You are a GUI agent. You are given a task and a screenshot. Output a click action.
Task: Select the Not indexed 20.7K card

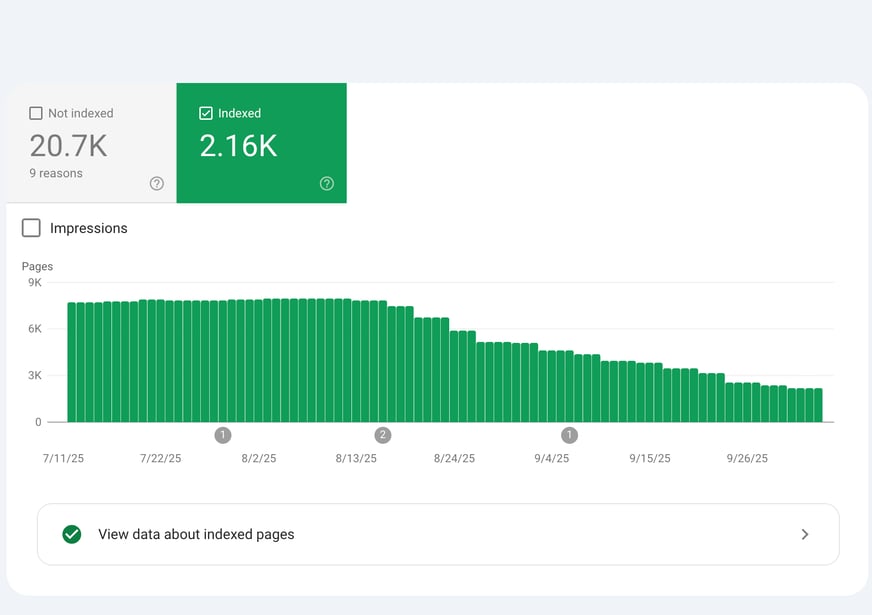pyautogui.click(x=91, y=143)
